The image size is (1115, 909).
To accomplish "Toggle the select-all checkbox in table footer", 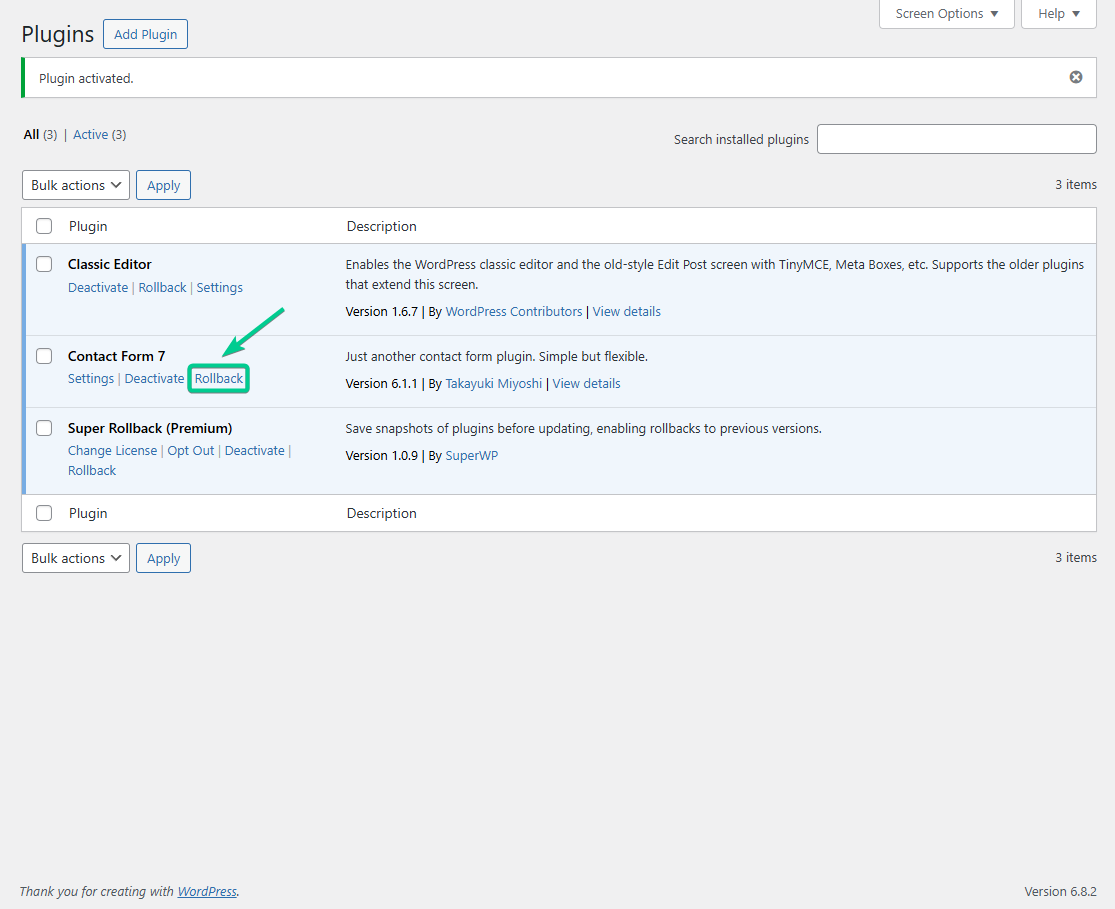I will tap(44, 513).
